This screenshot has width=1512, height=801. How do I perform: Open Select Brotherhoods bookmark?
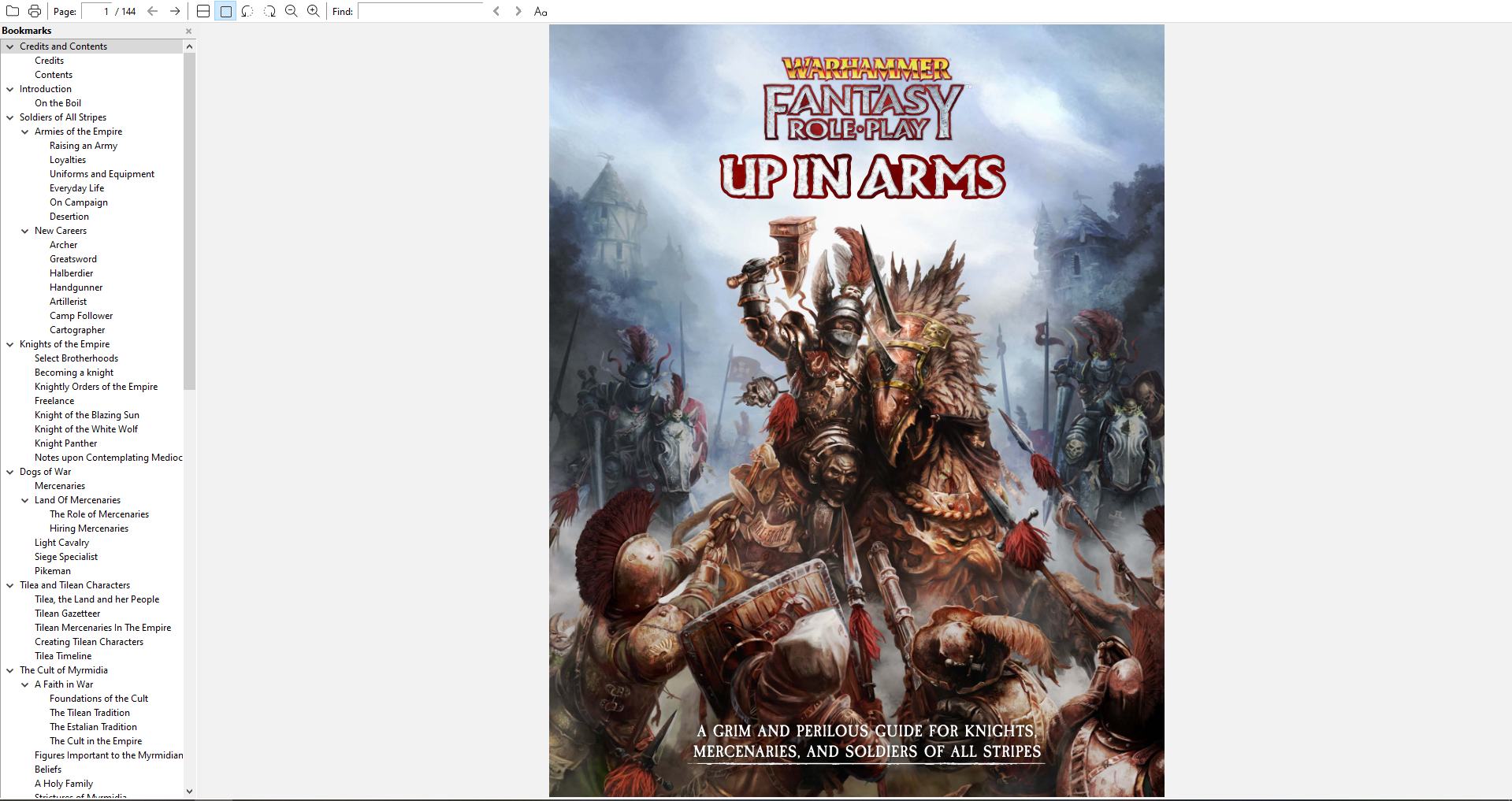[x=76, y=358]
